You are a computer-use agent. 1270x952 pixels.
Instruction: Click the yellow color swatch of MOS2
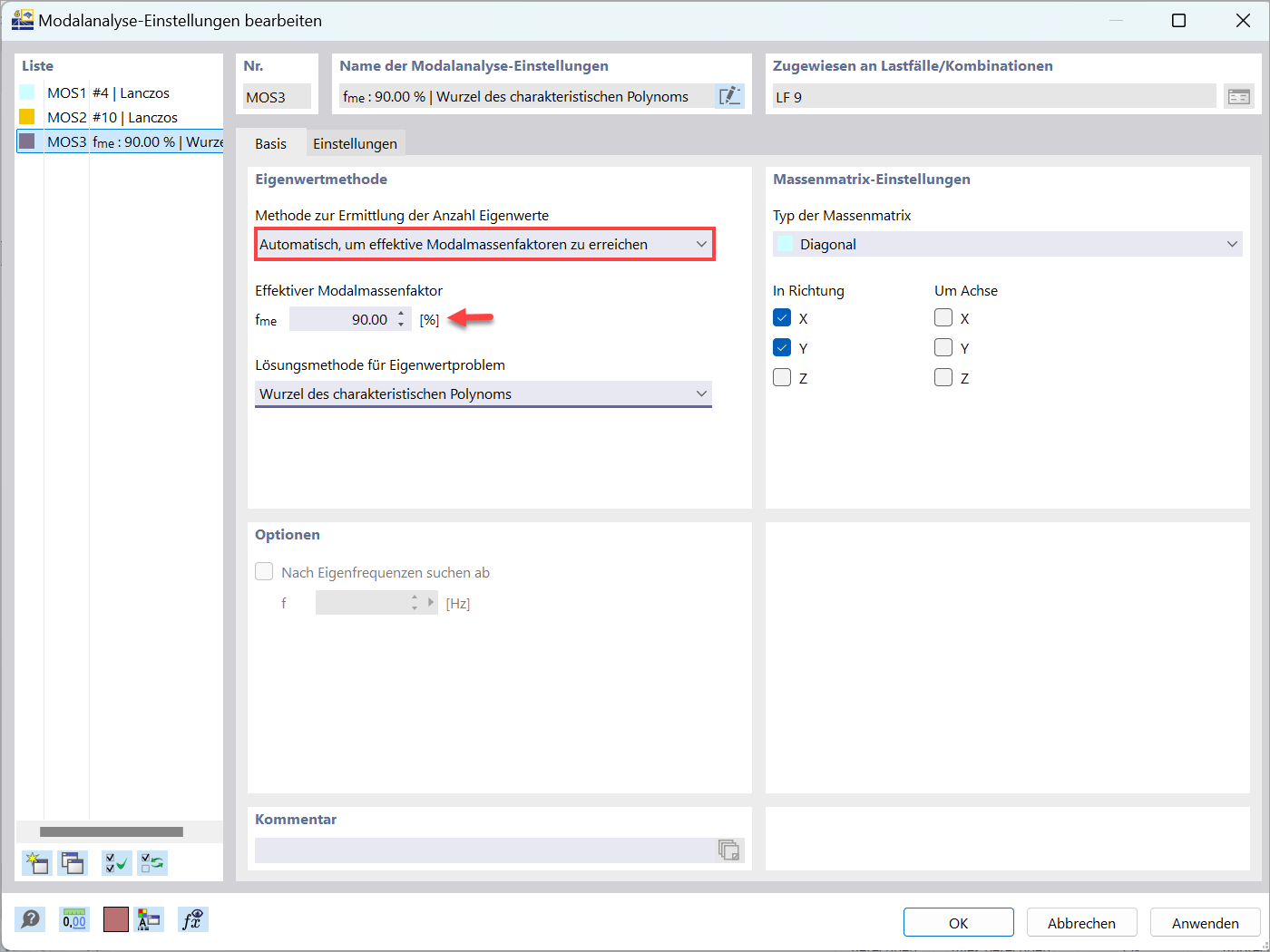[x=27, y=117]
